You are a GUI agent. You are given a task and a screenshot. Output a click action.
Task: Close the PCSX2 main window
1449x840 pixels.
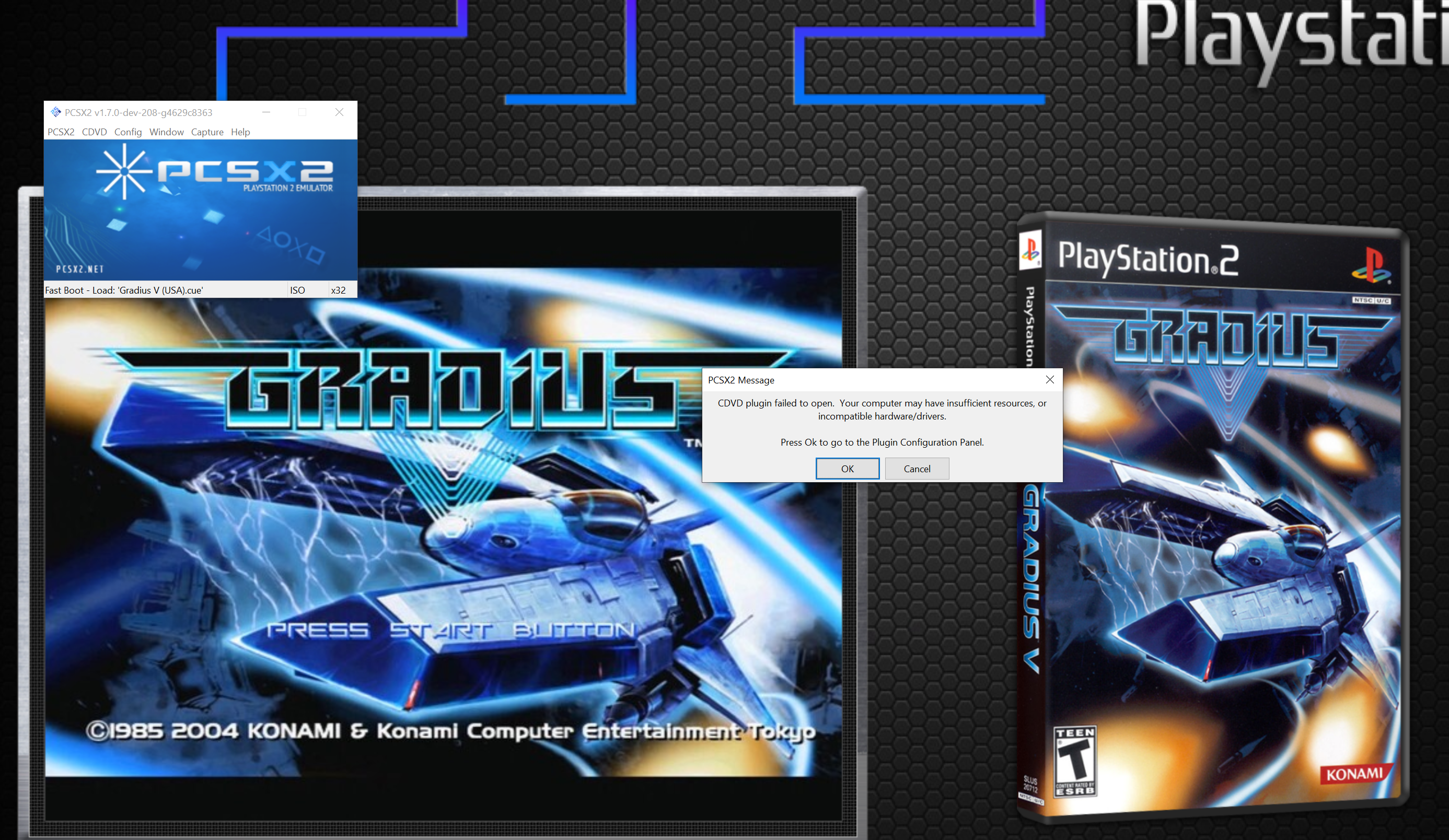click(x=339, y=112)
